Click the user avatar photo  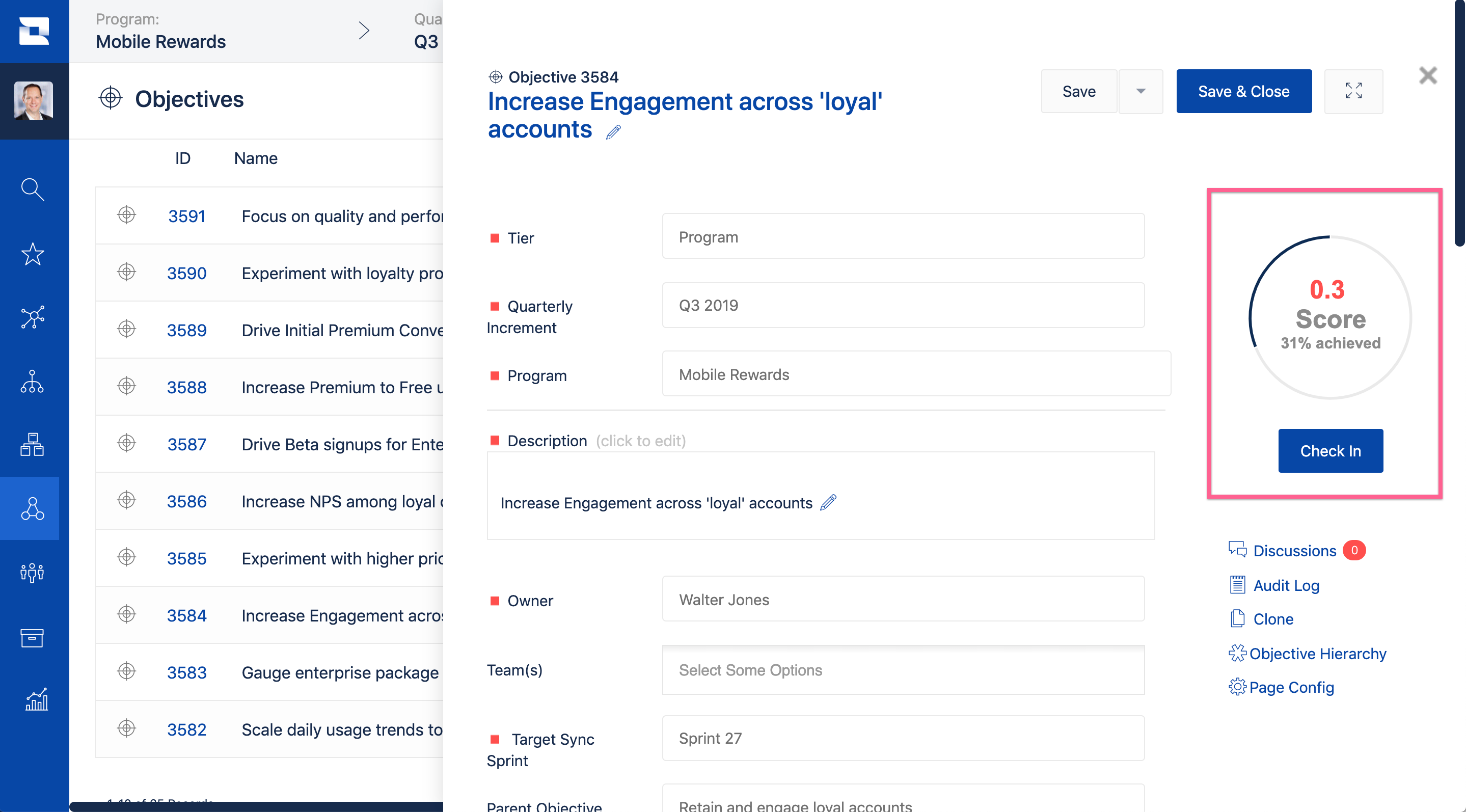coord(34,101)
